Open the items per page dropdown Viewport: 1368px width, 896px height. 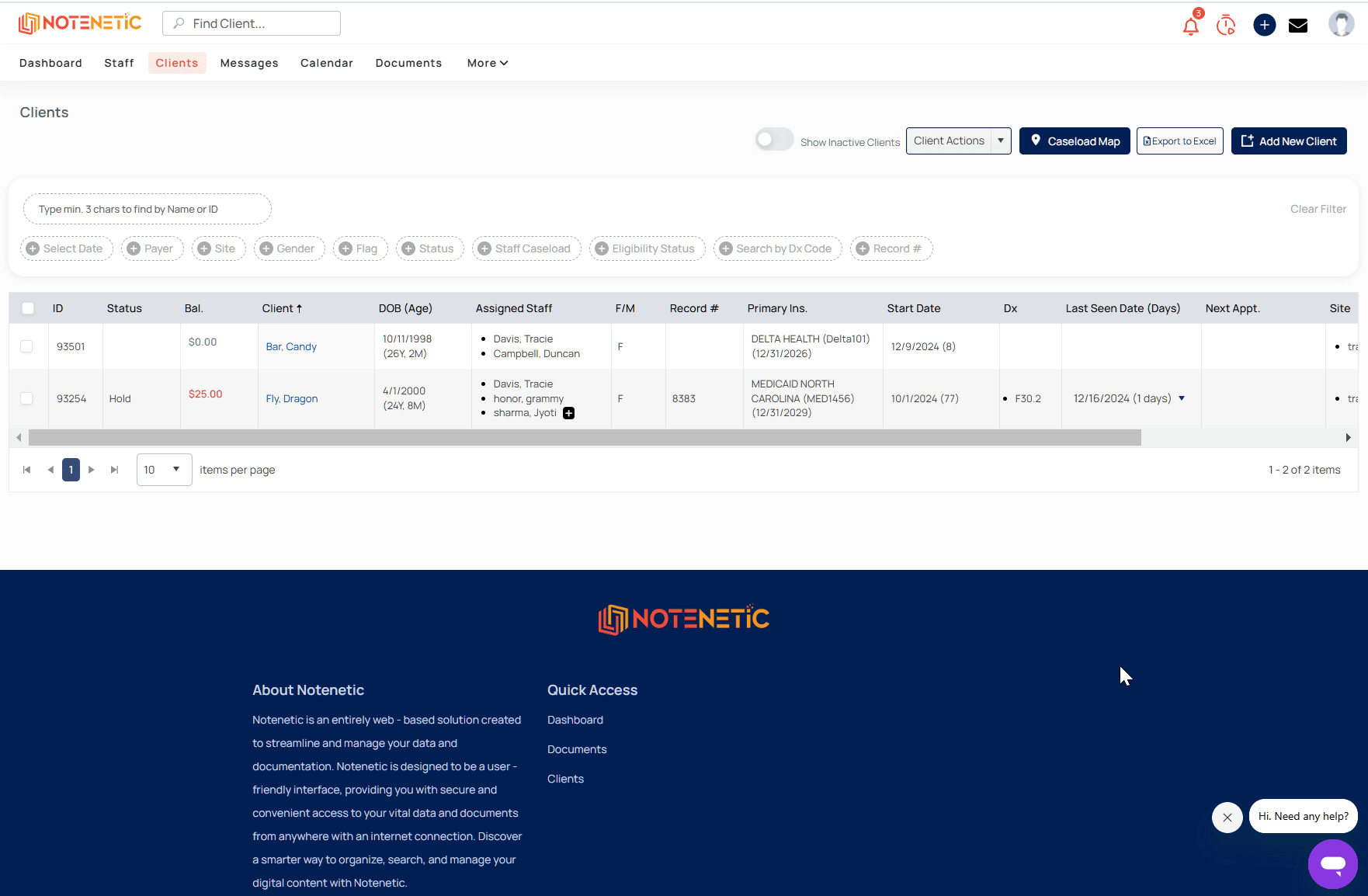point(164,470)
